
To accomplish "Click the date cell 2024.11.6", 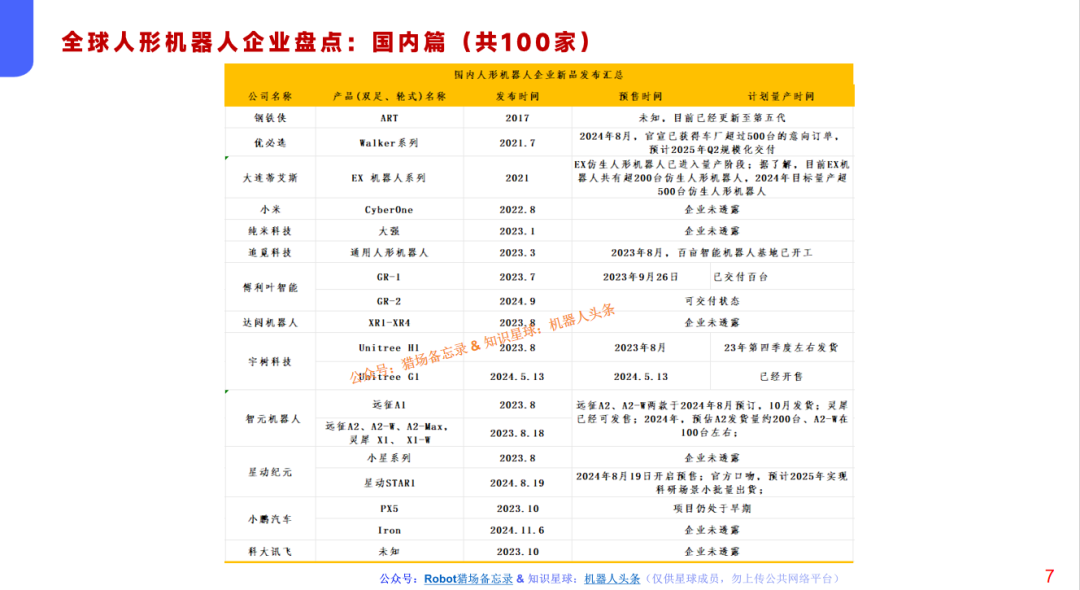I will (x=517, y=530).
